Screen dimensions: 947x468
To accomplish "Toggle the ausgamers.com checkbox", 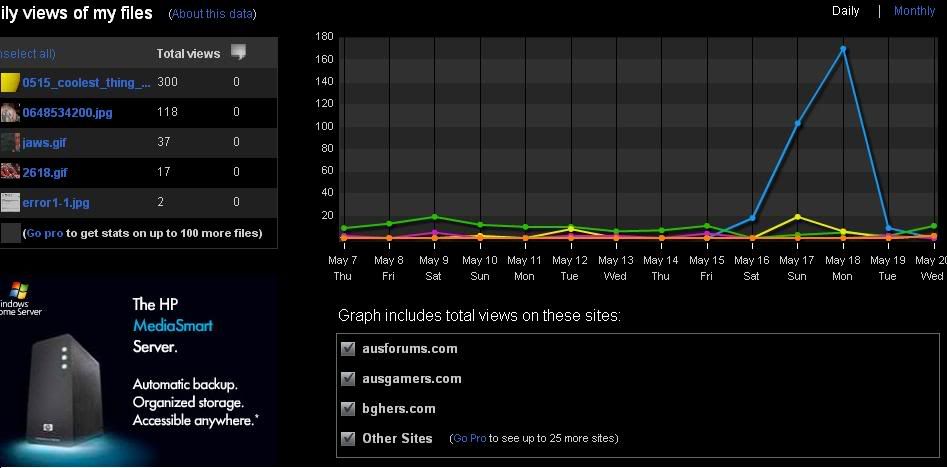I will coord(348,379).
